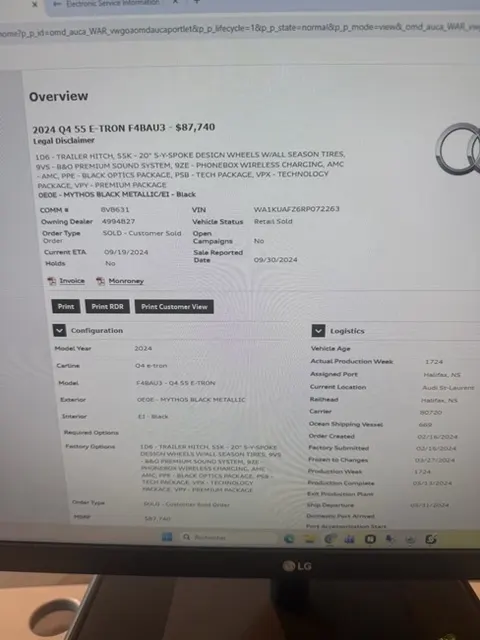Click the PDF icon beside Monroney
480x640 pixels.
[100, 281]
